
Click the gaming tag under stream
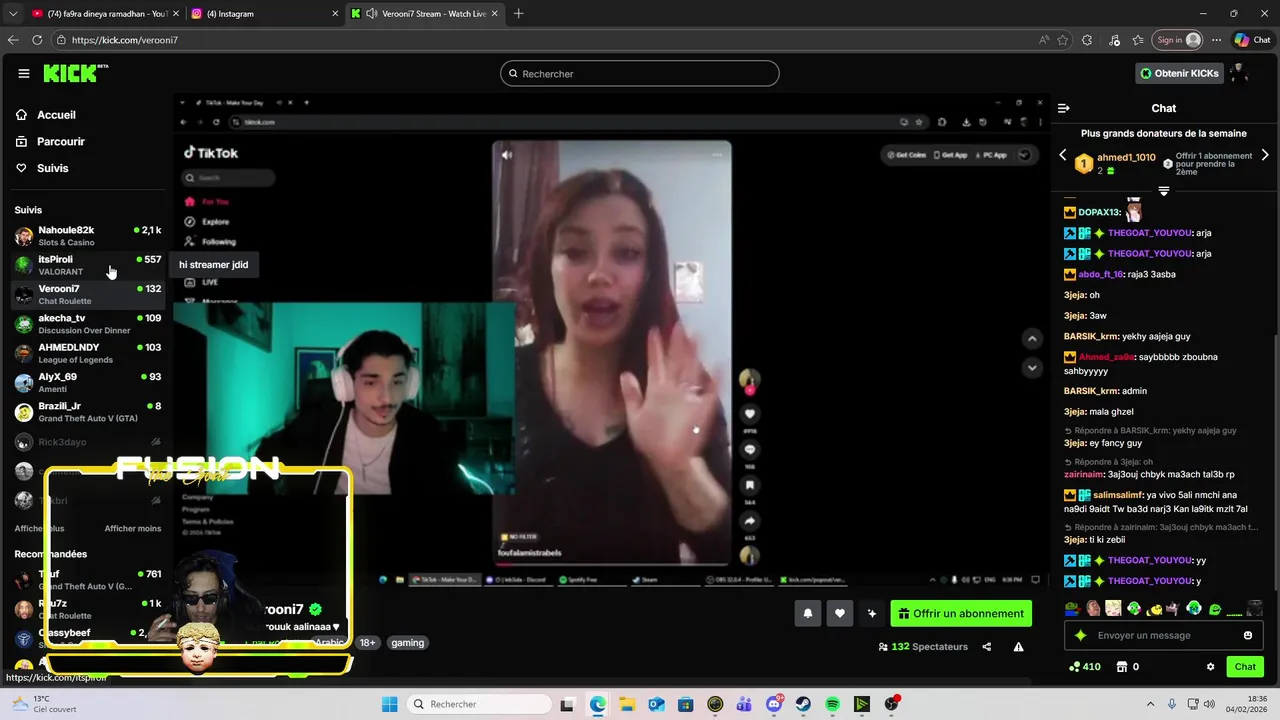(408, 643)
